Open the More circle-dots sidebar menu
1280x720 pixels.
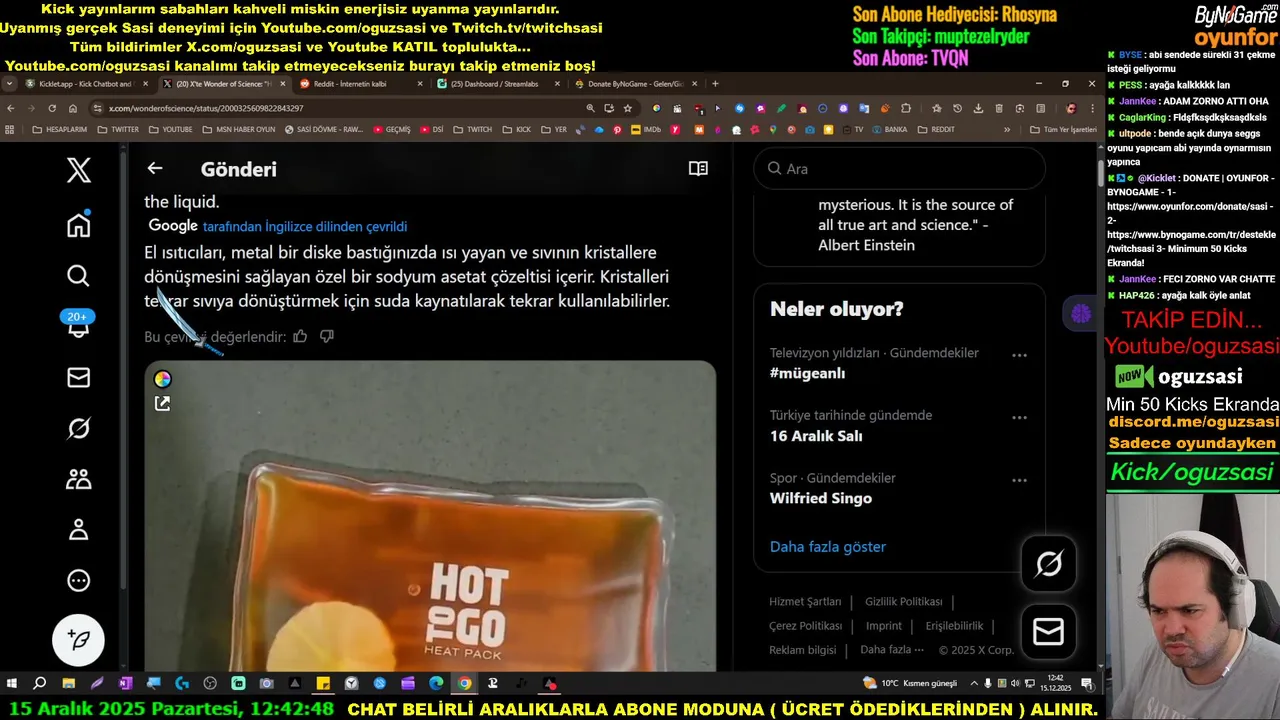(x=78, y=581)
